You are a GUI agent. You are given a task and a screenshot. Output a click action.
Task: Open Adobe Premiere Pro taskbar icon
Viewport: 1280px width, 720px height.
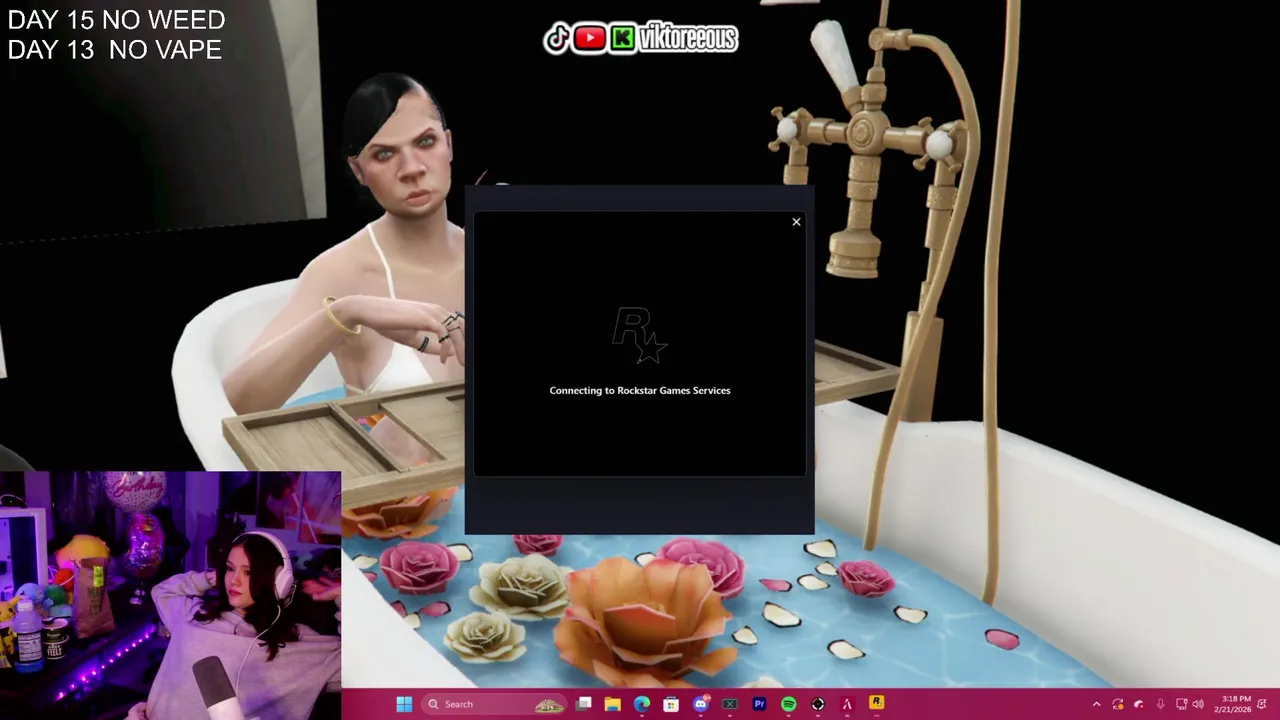(x=759, y=704)
